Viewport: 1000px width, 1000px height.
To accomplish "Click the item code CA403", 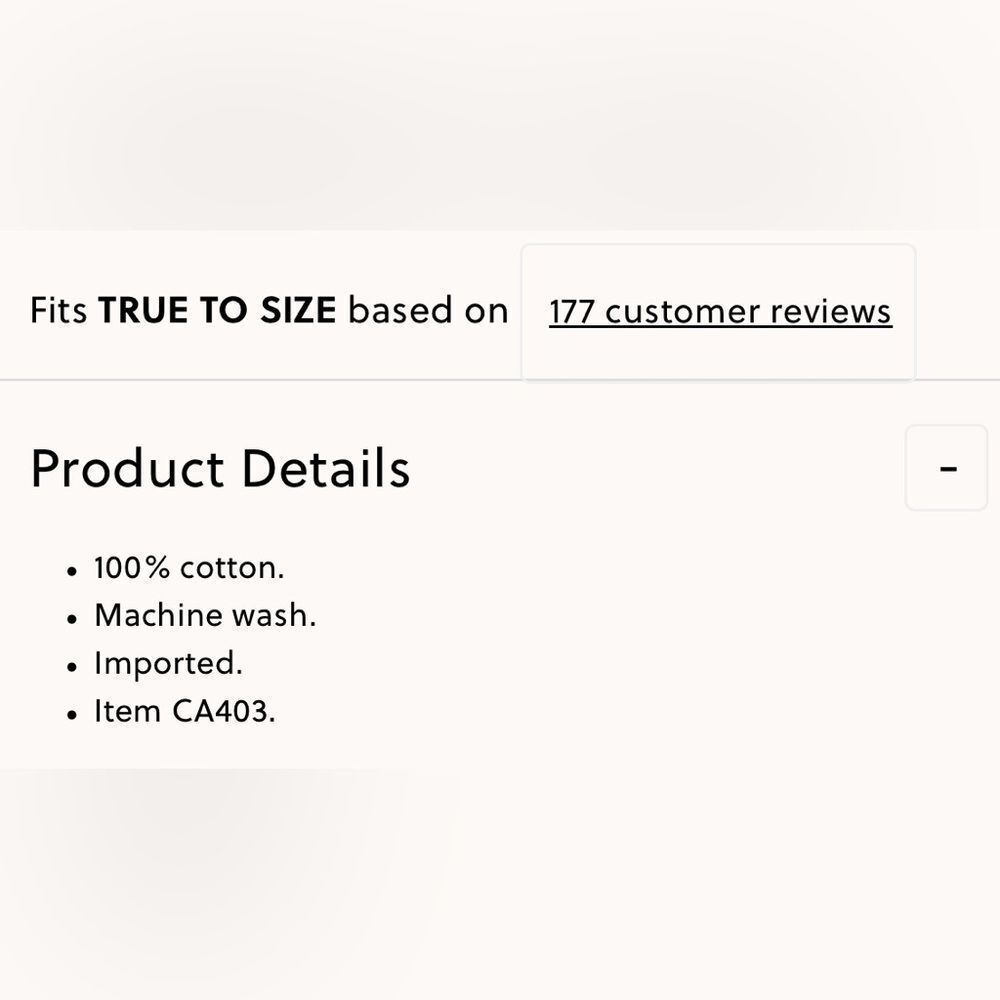I will point(223,711).
